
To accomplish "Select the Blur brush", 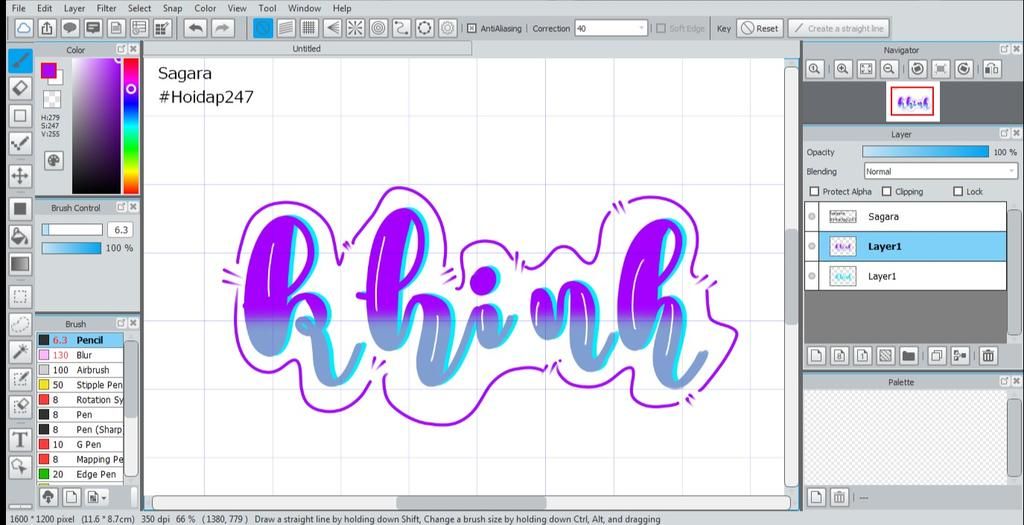I will point(80,355).
